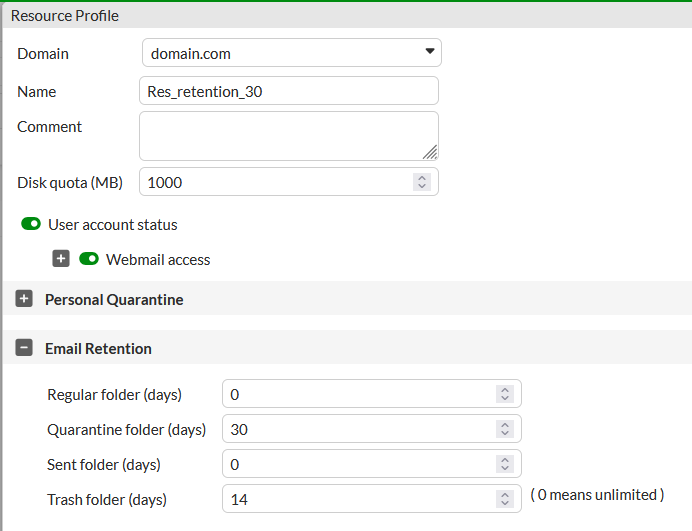Image resolution: width=692 pixels, height=531 pixels.
Task: Click the Sent folder days field
Action: [x=372, y=464]
